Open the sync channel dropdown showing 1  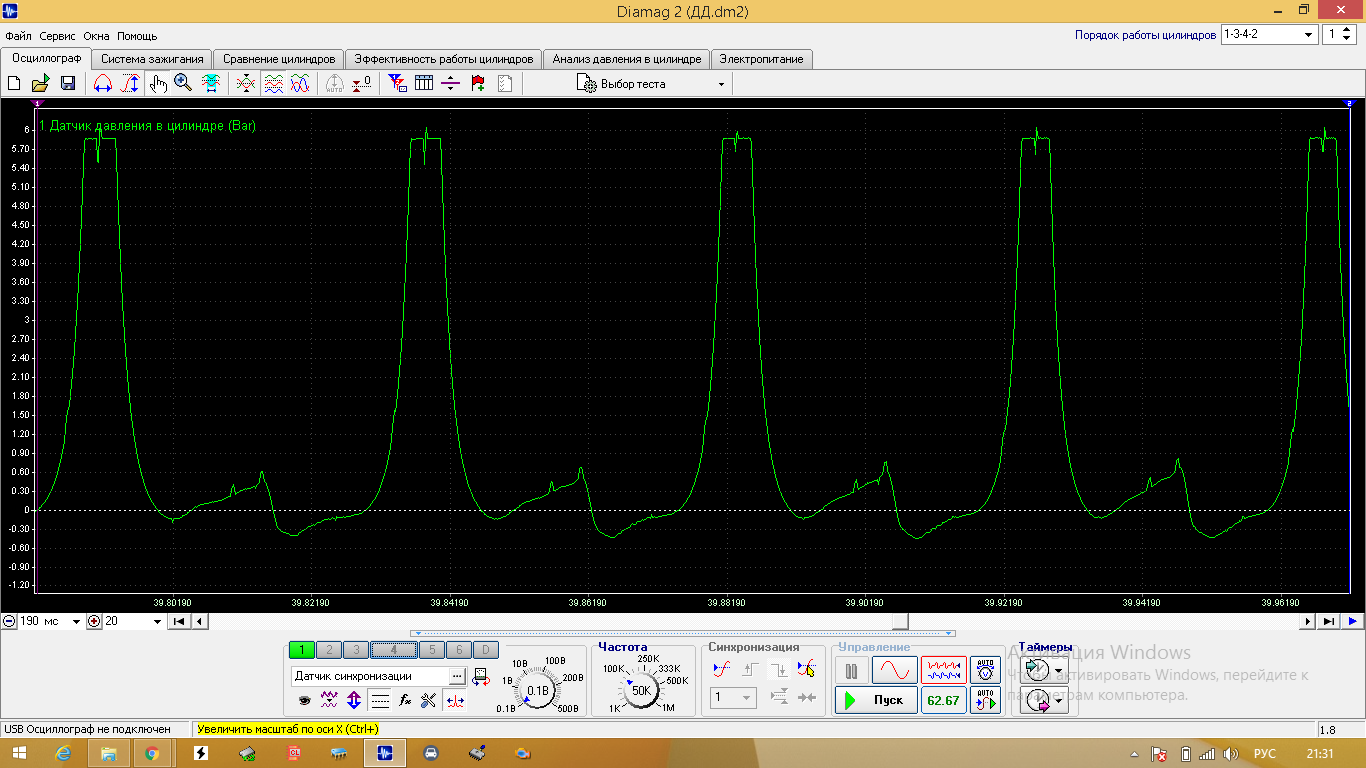click(x=734, y=697)
